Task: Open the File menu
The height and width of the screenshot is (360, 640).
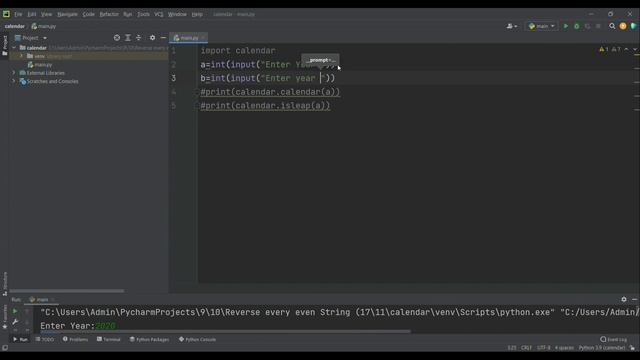Action: (x=18, y=14)
